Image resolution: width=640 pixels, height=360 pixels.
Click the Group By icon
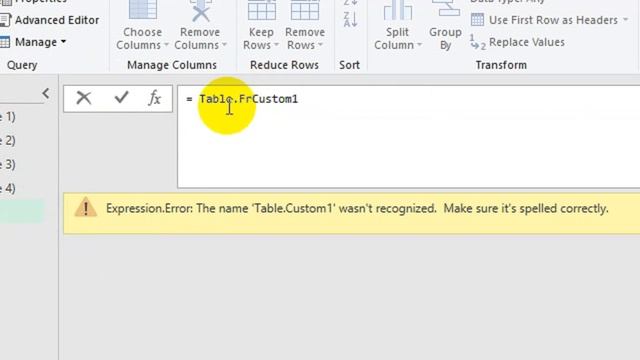[445, 8]
